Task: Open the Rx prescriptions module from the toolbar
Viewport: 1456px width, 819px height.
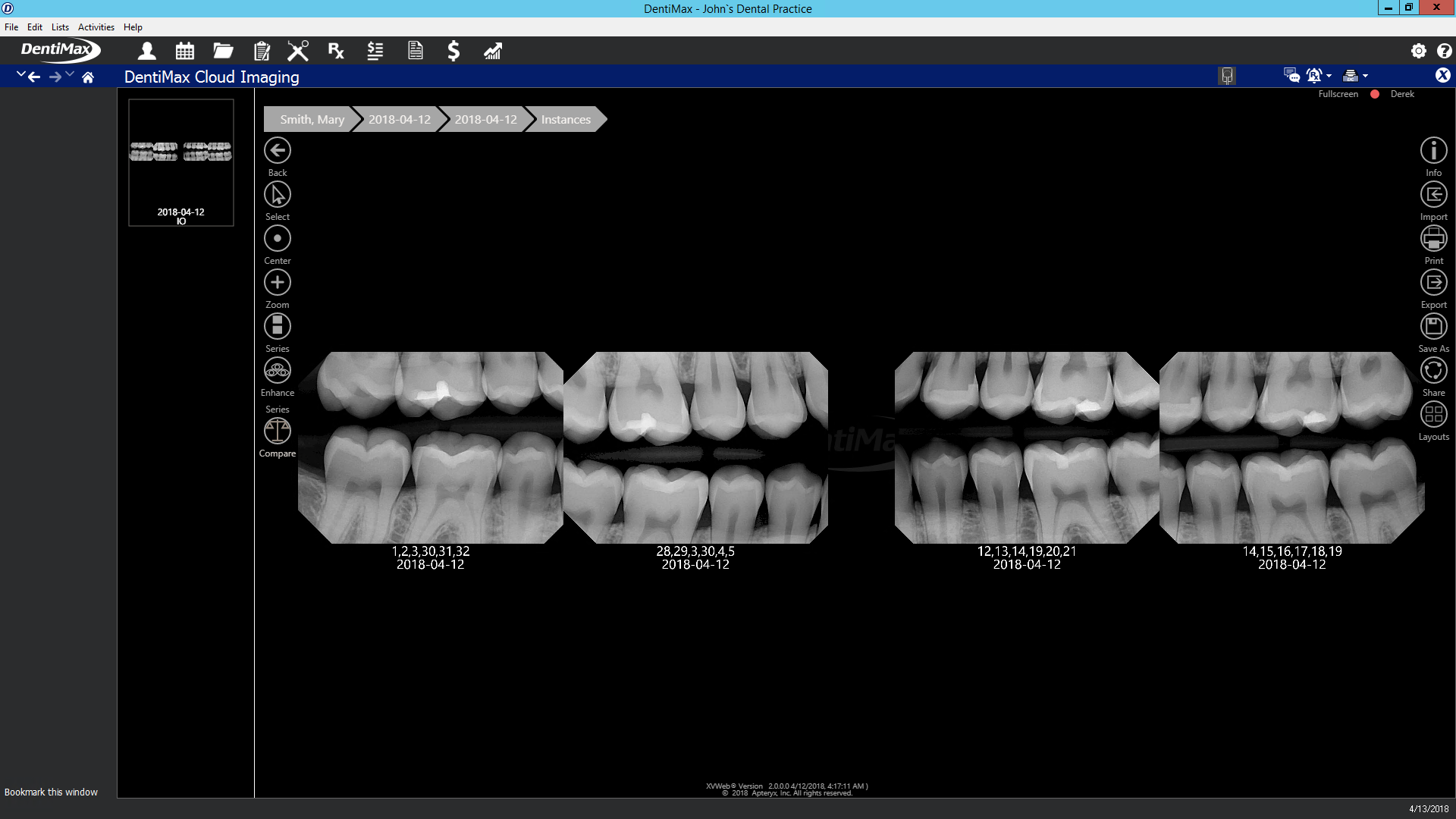Action: 335,51
